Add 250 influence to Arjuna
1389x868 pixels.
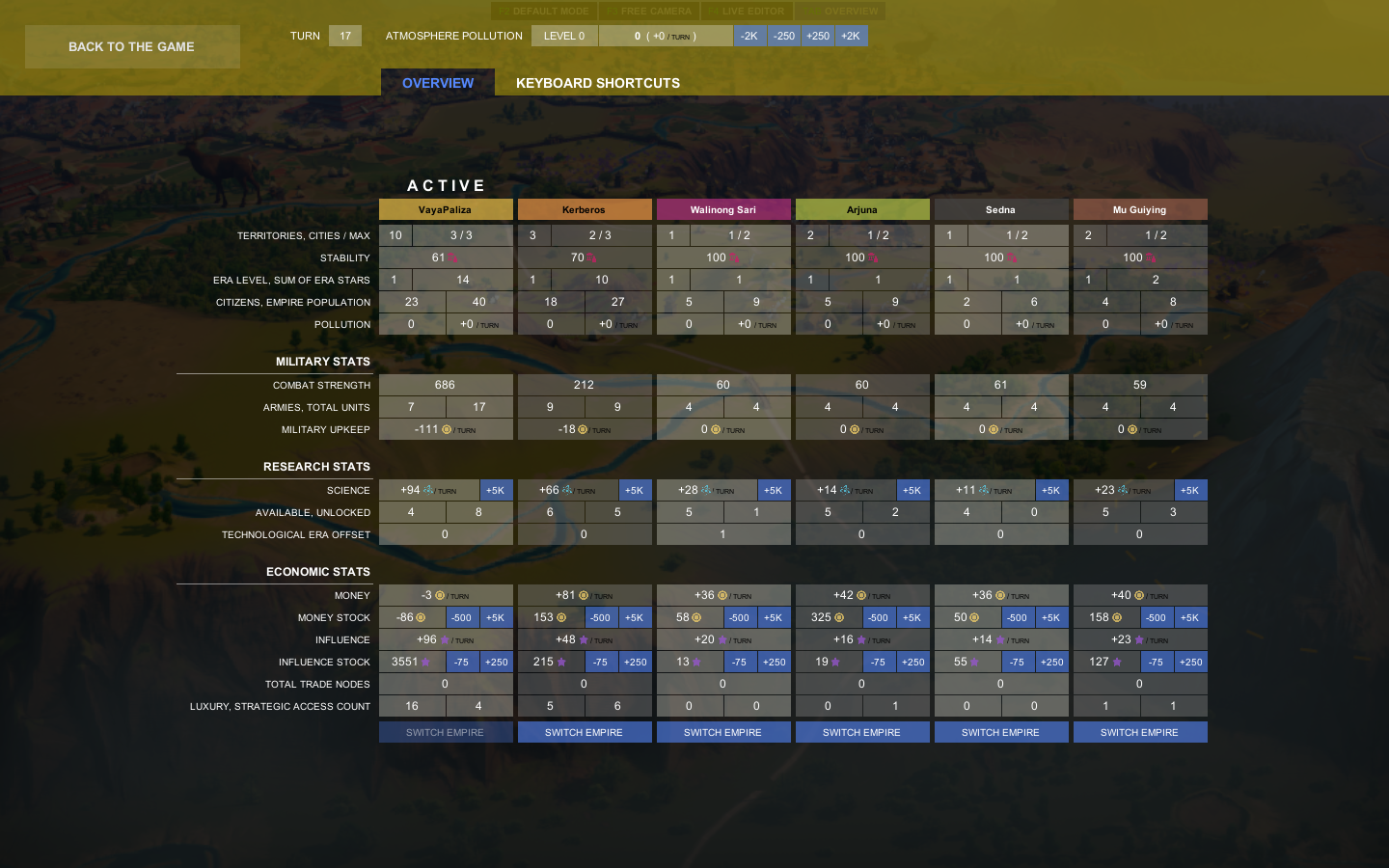tap(912, 662)
